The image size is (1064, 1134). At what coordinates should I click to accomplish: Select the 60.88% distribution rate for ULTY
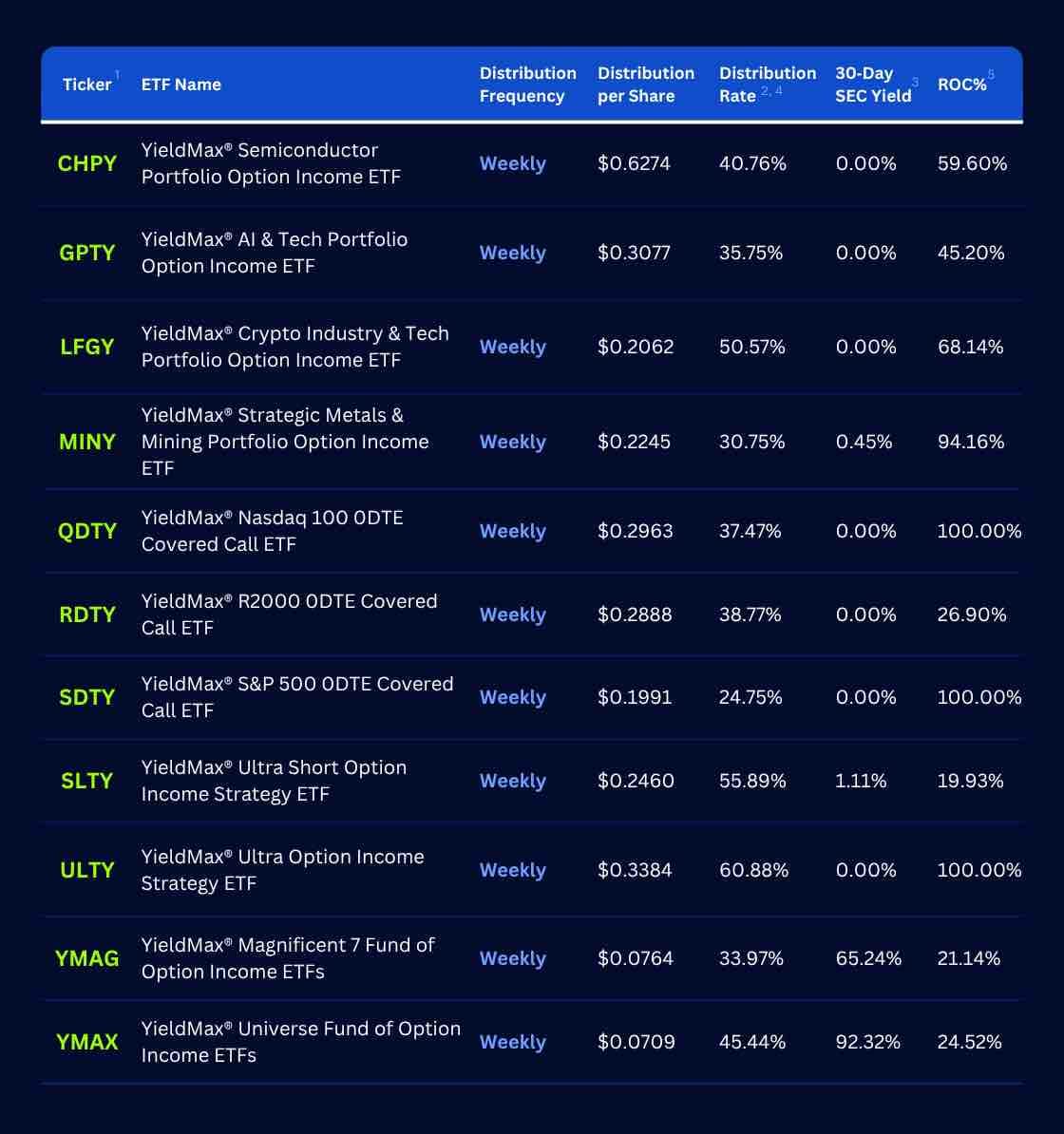[753, 869]
